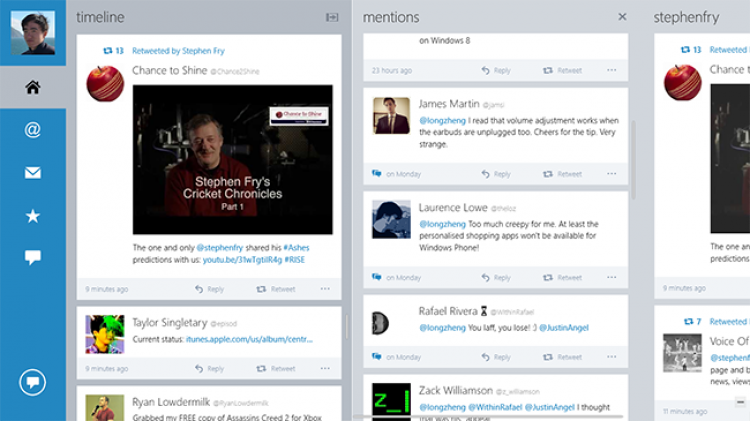Open more options on Chance to Shine tweet
Screen dimensions: 750x421
point(325,288)
